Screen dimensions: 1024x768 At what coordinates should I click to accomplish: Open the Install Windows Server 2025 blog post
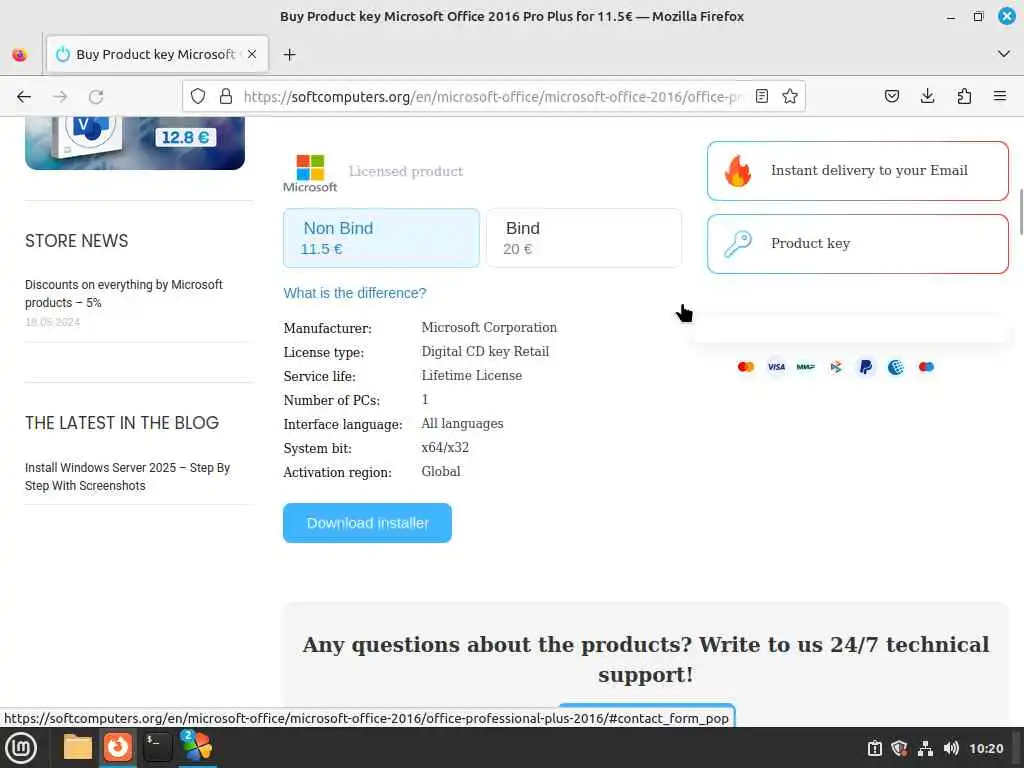pos(127,477)
